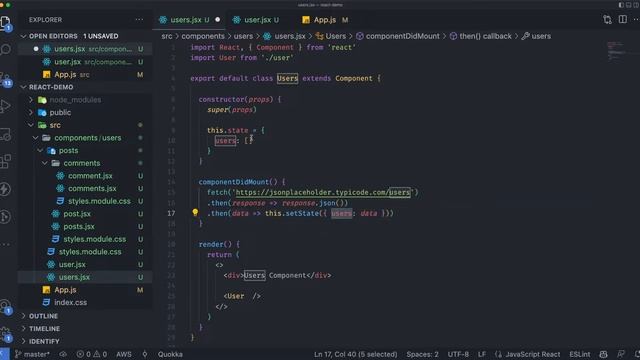The image size is (640, 360).
Task: Open Run and Debug view
Action: pyautogui.click(x=6, y=106)
